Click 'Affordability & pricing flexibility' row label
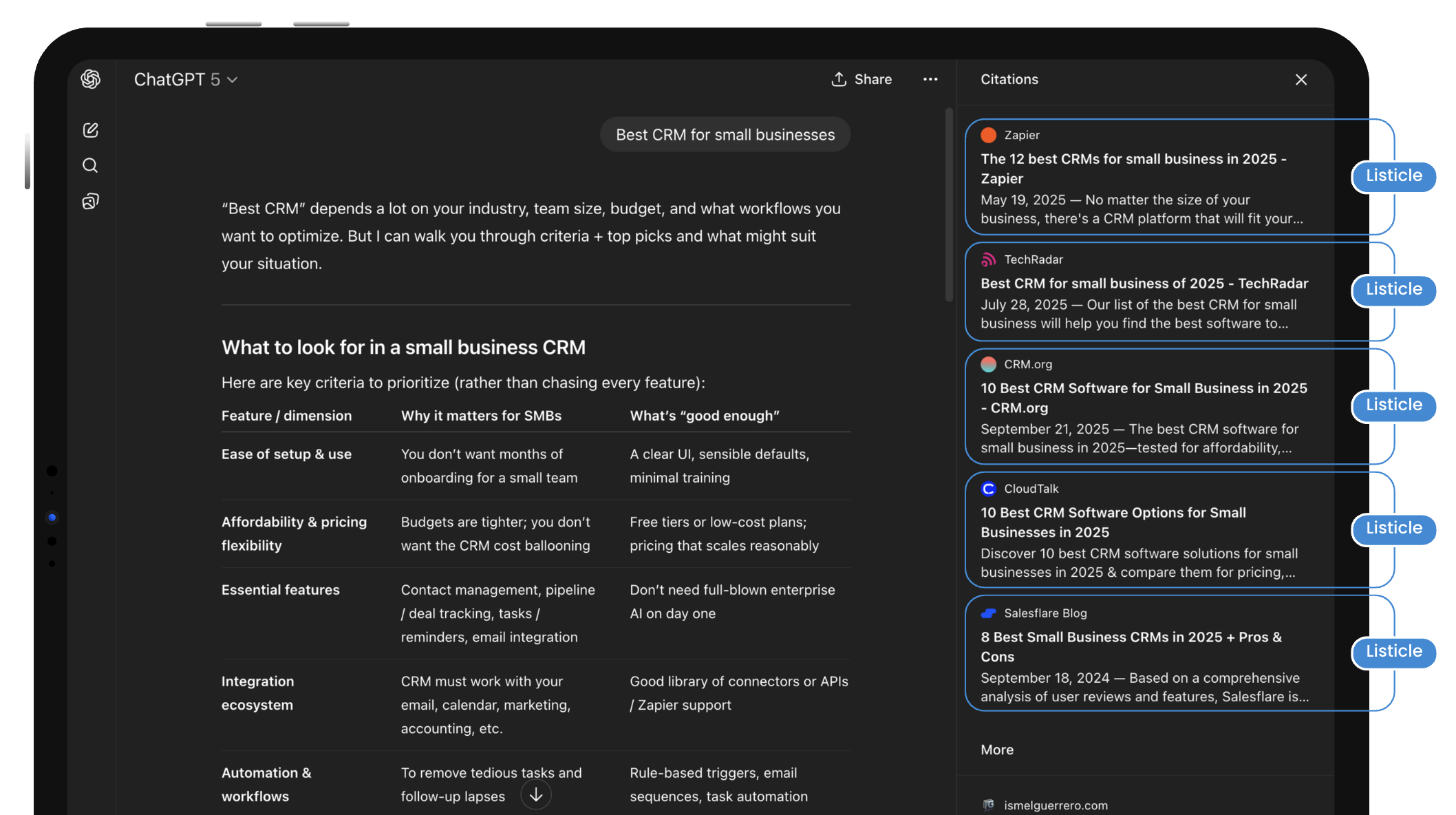Image resolution: width=1456 pixels, height=815 pixels. [294, 533]
